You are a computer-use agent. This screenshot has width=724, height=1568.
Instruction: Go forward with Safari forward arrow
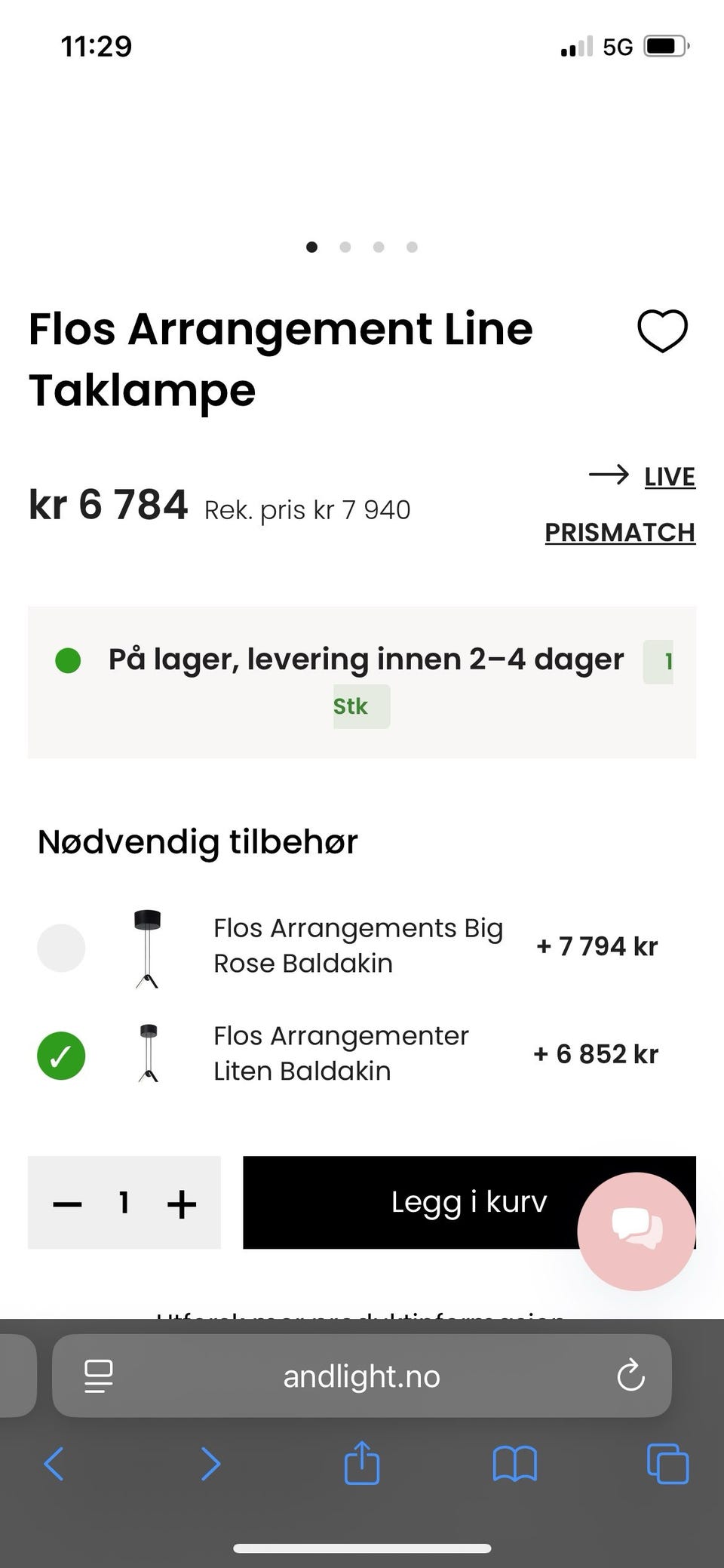coord(210,1464)
